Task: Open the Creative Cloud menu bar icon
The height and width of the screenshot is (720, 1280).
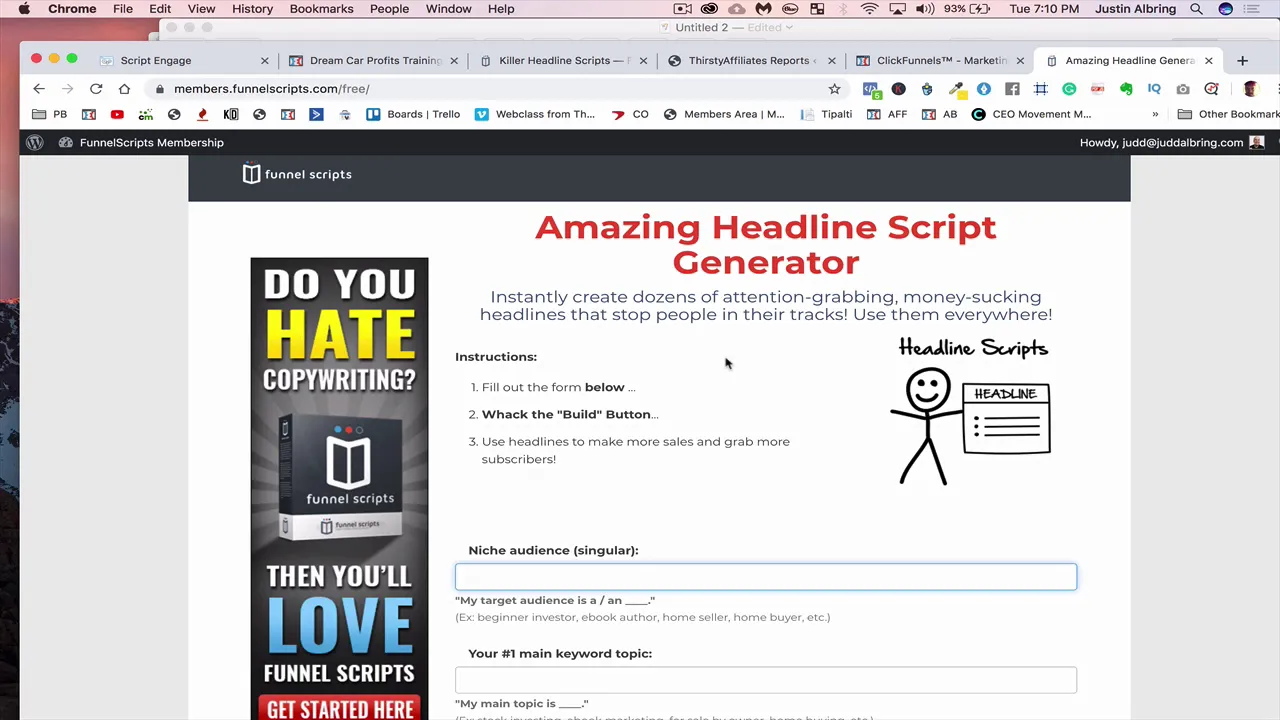Action: pos(710,9)
